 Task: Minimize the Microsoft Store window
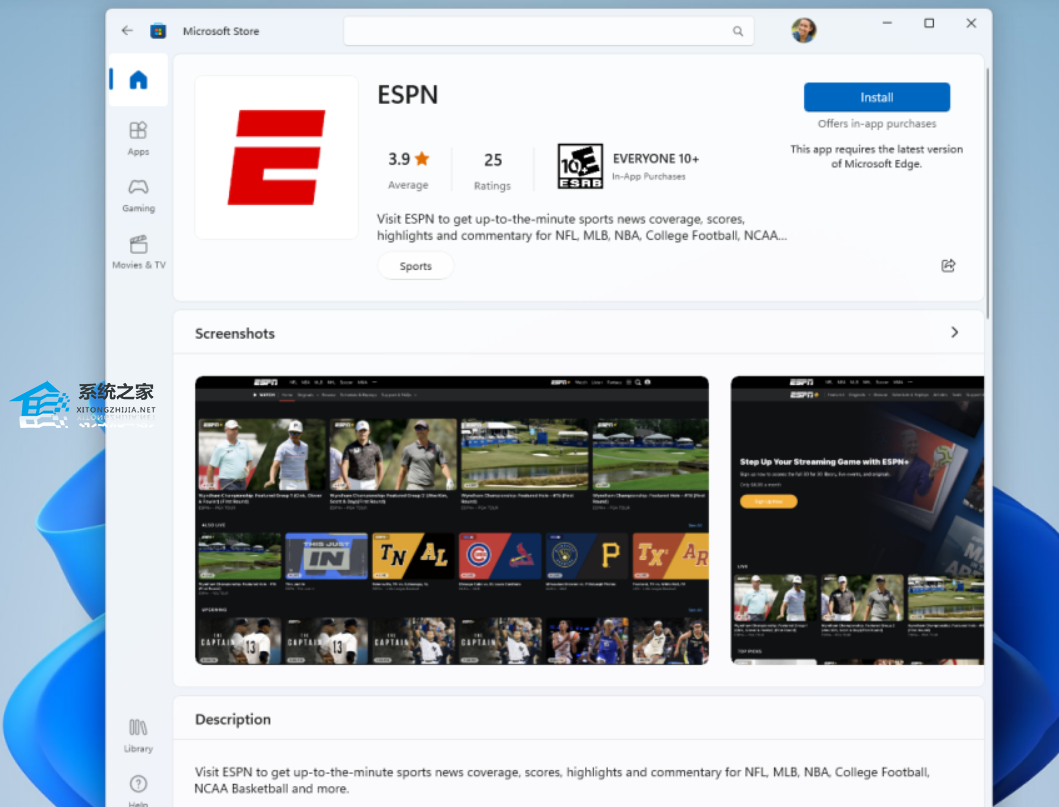click(887, 23)
